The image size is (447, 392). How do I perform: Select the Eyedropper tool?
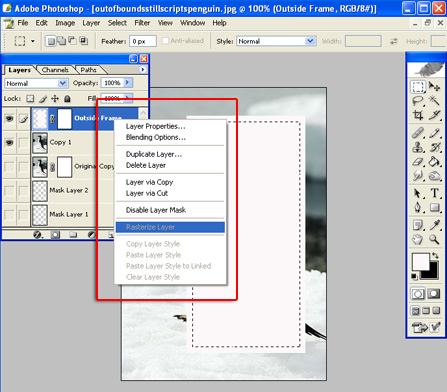coord(434,225)
